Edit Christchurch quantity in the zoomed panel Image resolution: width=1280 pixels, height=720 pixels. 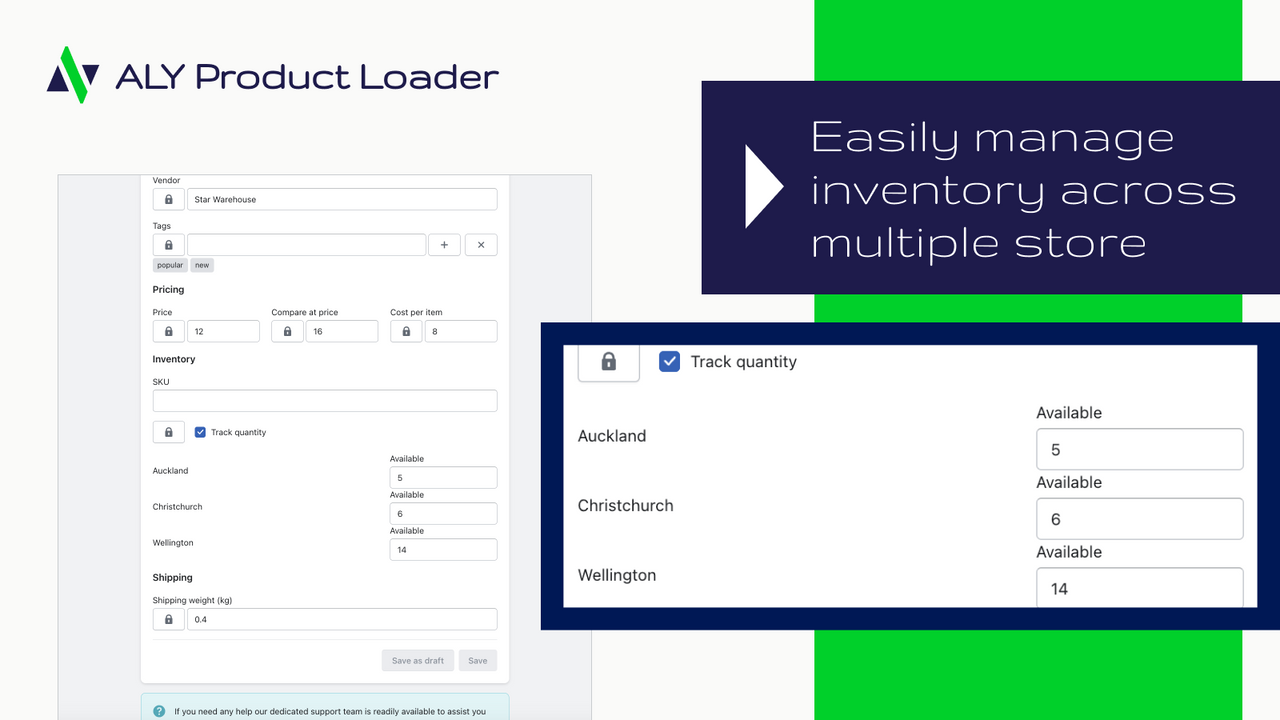pyautogui.click(x=1140, y=519)
